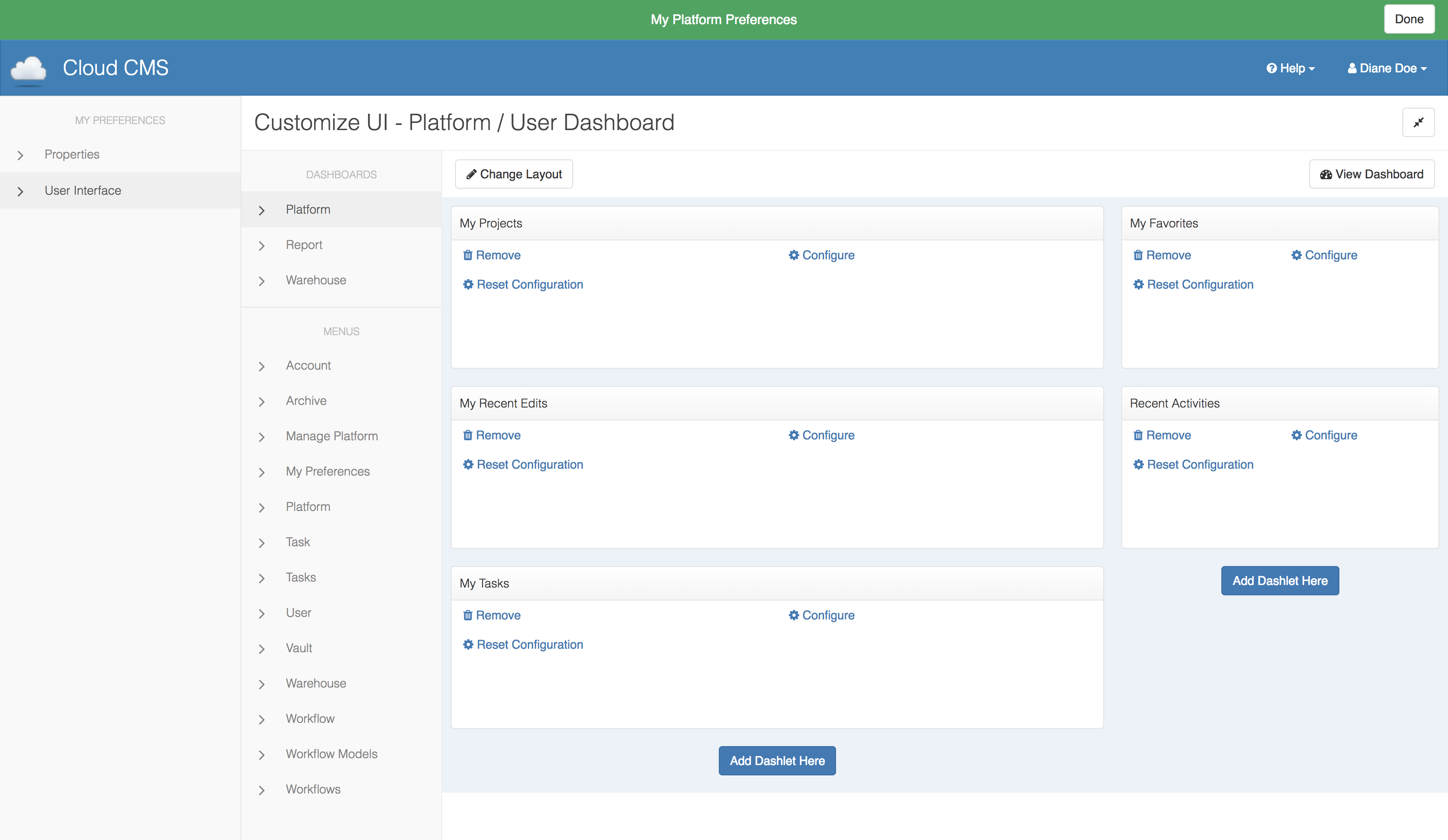The image size is (1448, 840).
Task: Select Manage Platform in Menus list
Action: (x=331, y=436)
